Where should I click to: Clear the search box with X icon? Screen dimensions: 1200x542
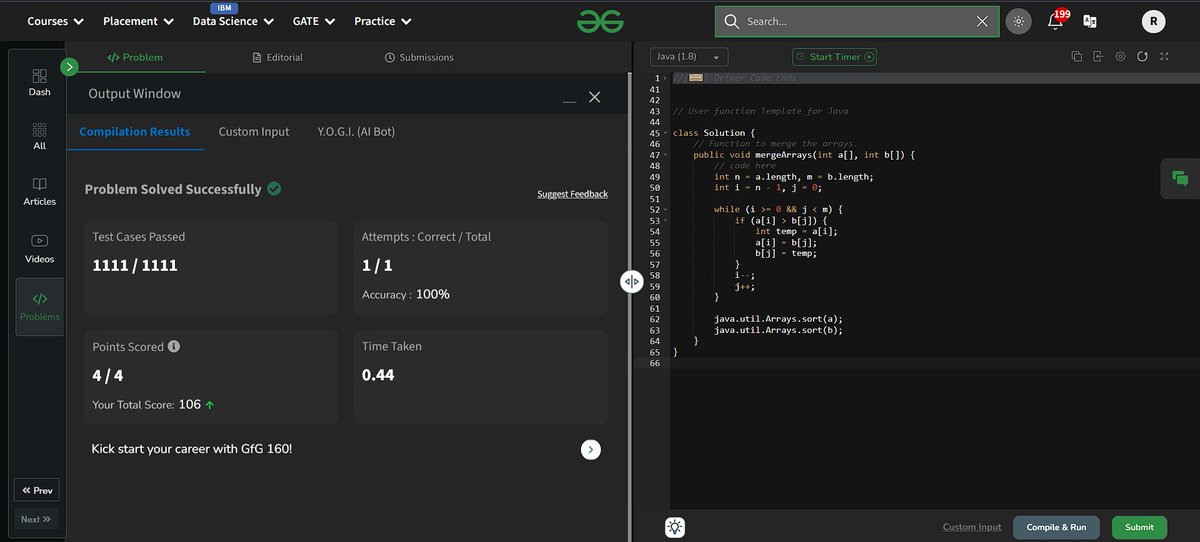pyautogui.click(x=982, y=21)
